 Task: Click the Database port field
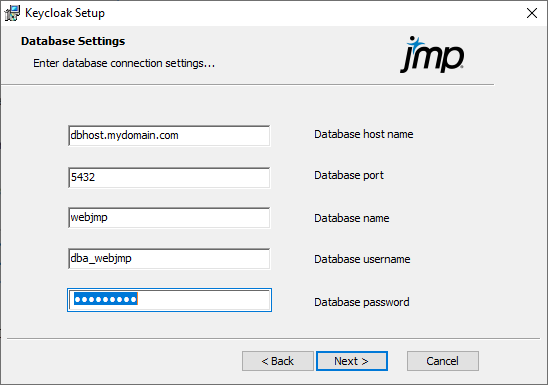(169, 177)
